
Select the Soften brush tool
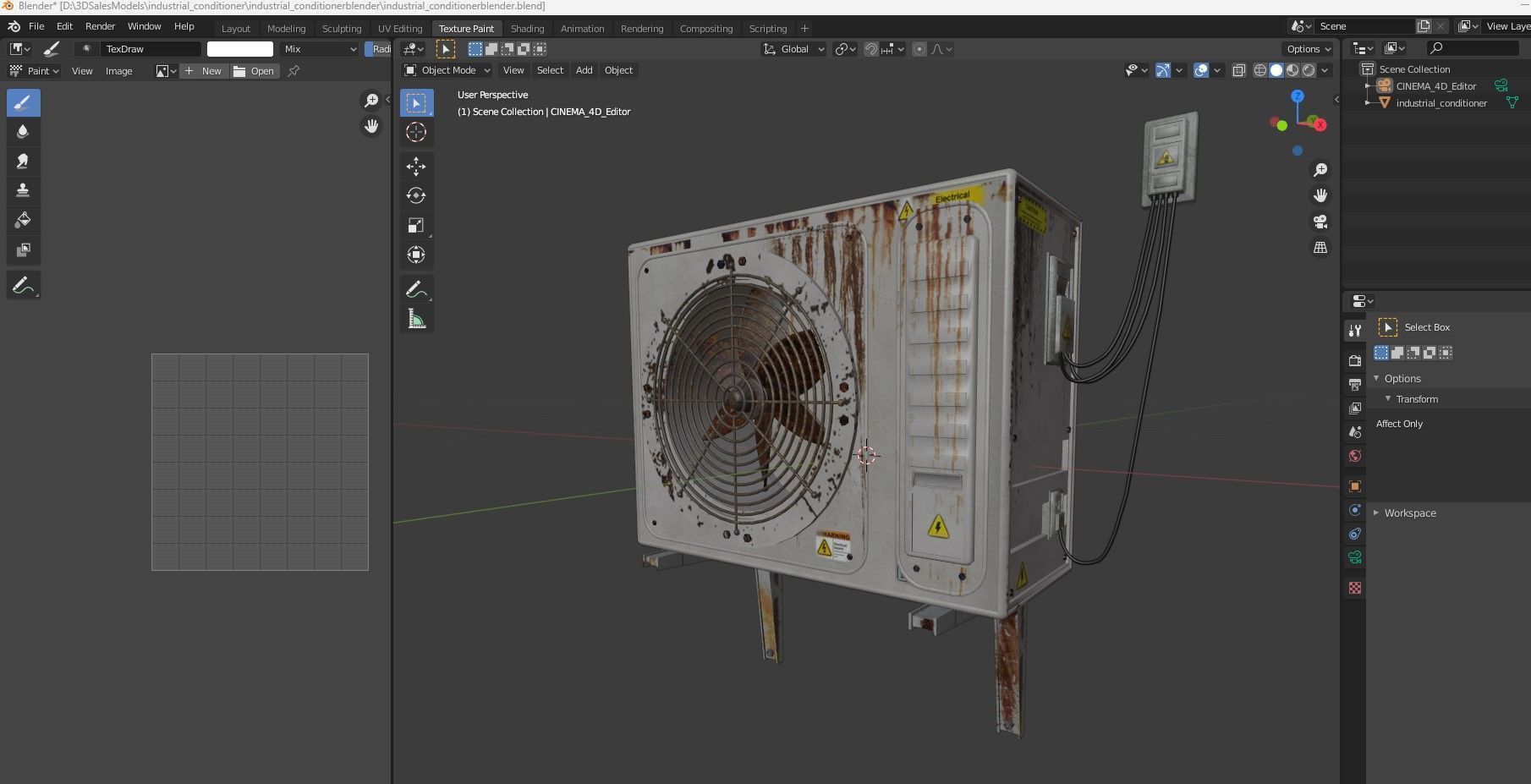23,131
